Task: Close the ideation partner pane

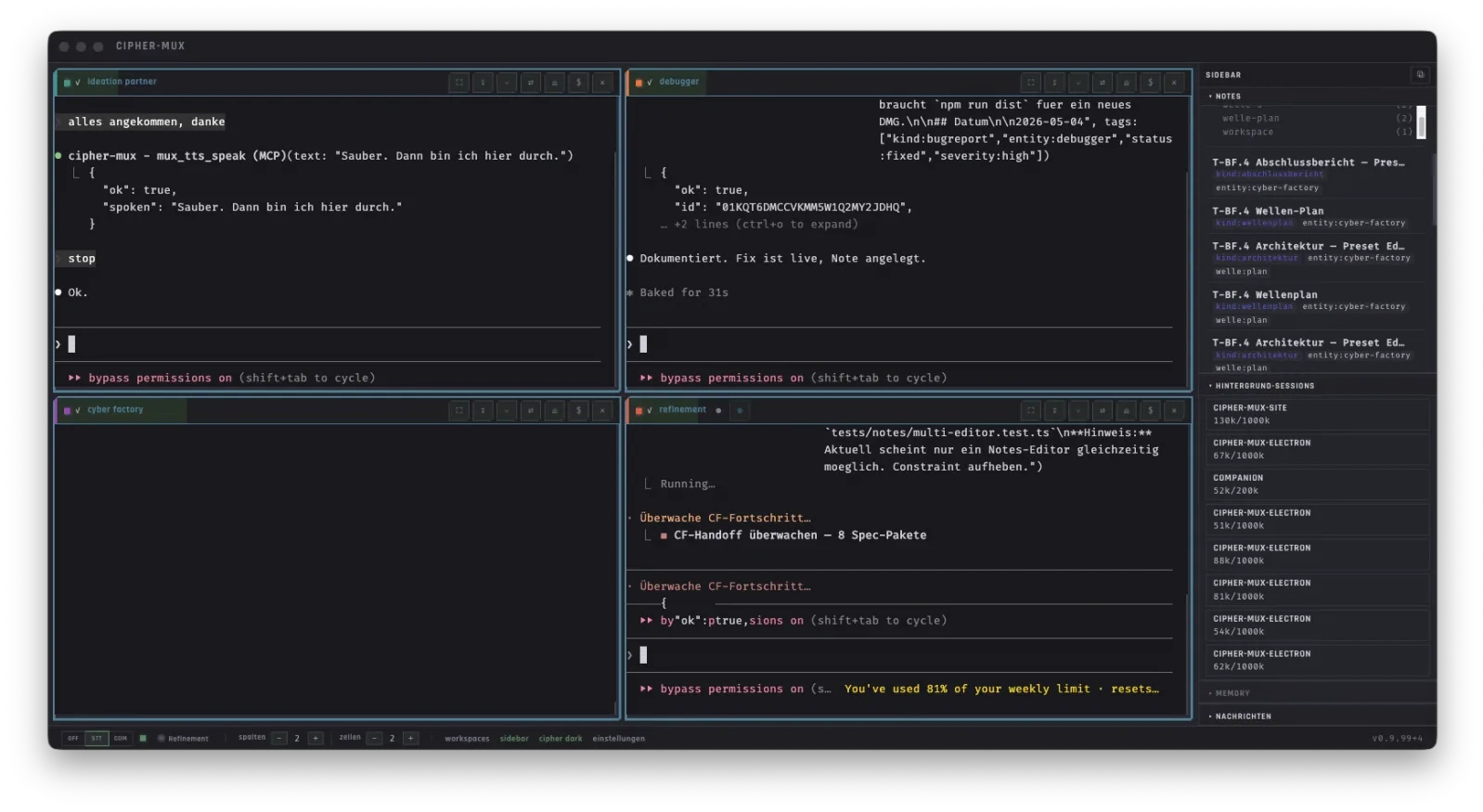Action: [602, 83]
